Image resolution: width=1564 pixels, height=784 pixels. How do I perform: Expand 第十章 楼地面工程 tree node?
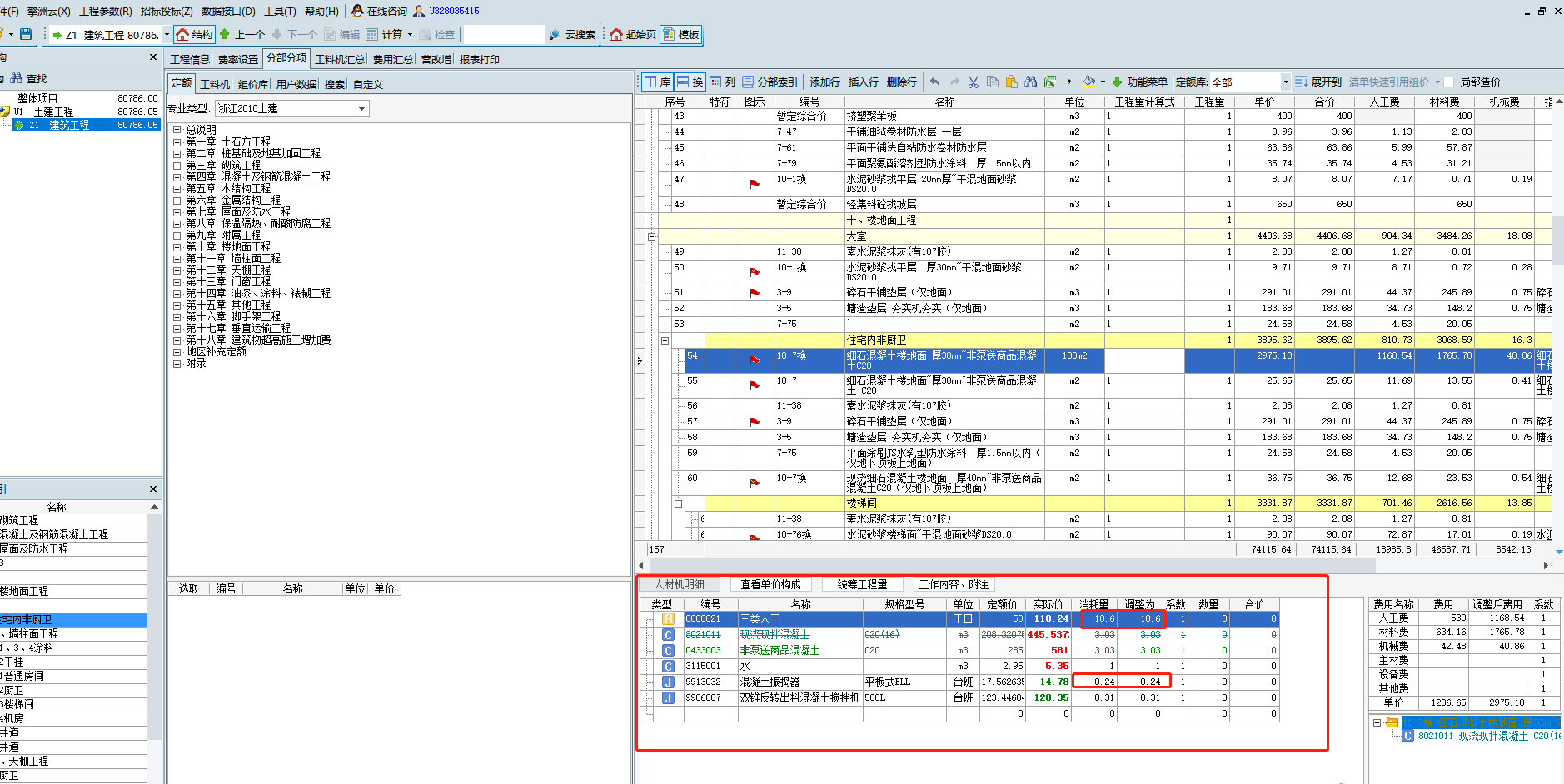click(x=177, y=246)
